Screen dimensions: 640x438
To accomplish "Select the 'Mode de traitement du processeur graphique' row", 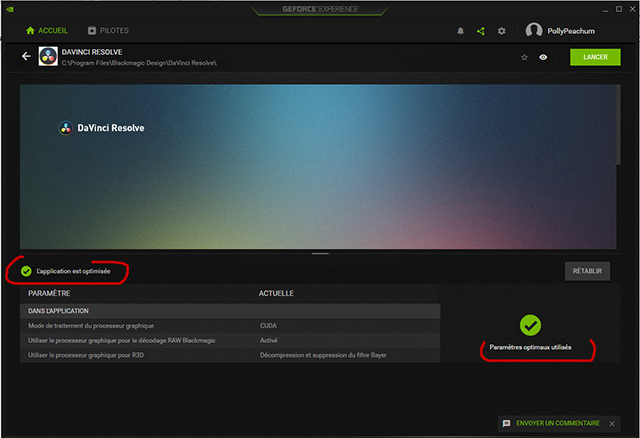I will coord(230,326).
